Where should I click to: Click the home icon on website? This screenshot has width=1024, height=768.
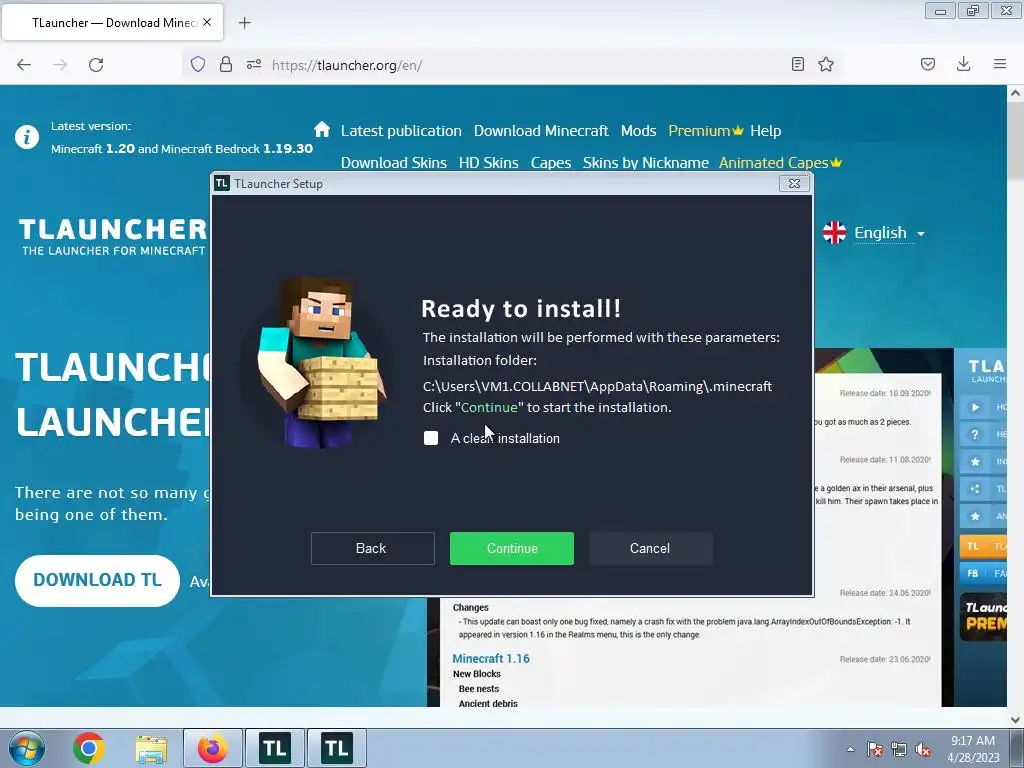[x=321, y=129]
